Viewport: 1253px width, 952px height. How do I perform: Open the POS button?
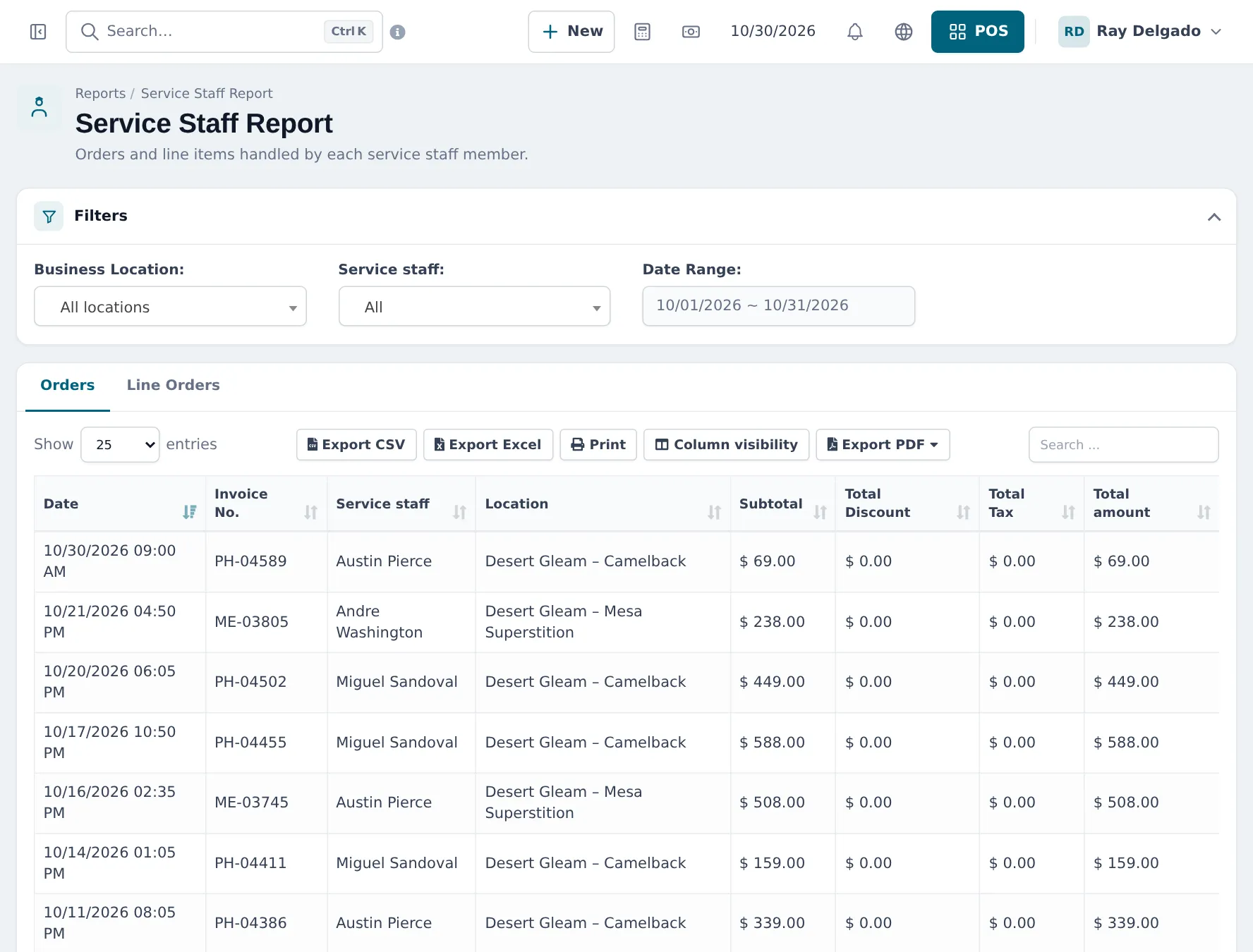click(x=977, y=32)
